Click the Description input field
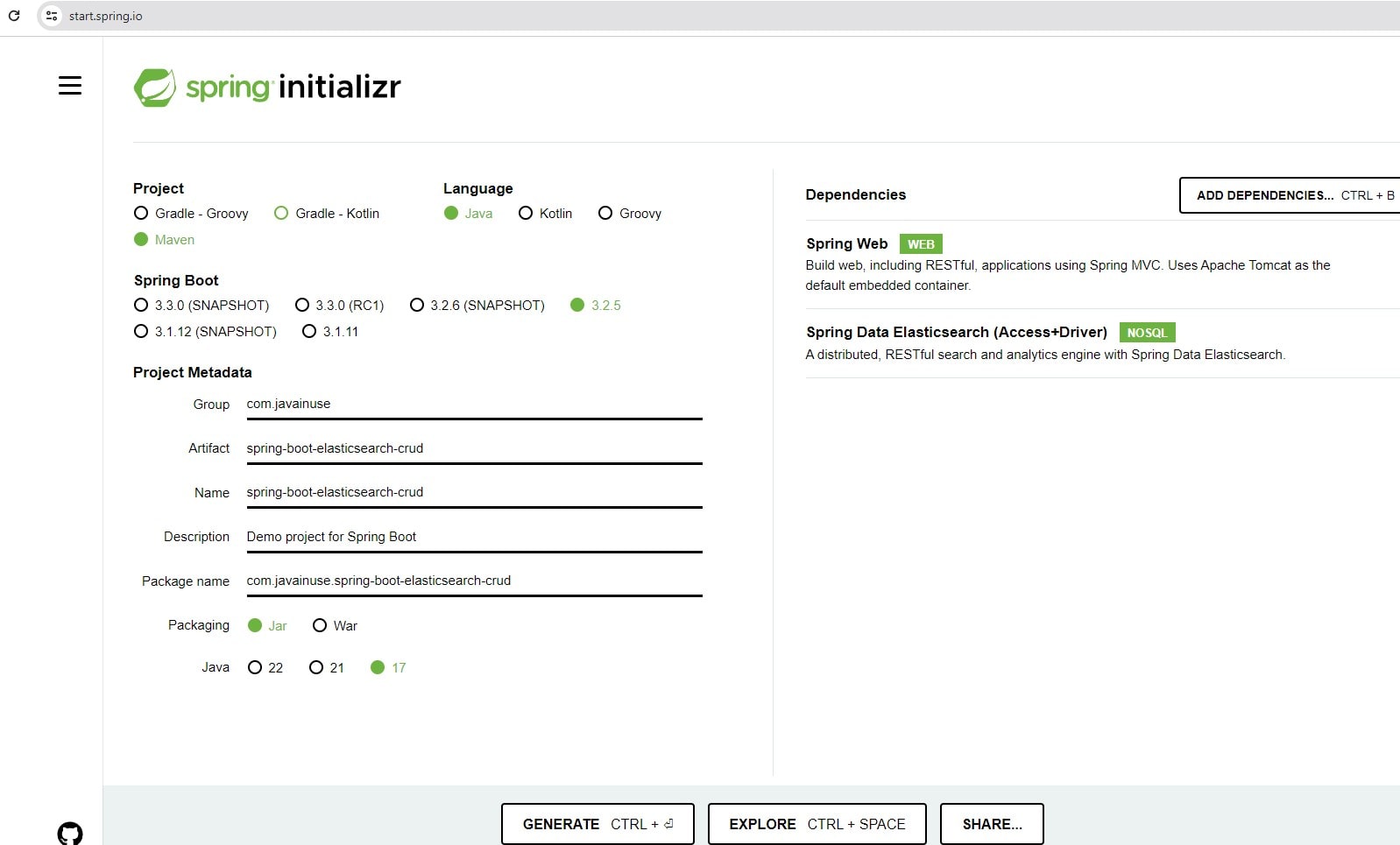This screenshot has width=1400, height=845. pos(474,537)
